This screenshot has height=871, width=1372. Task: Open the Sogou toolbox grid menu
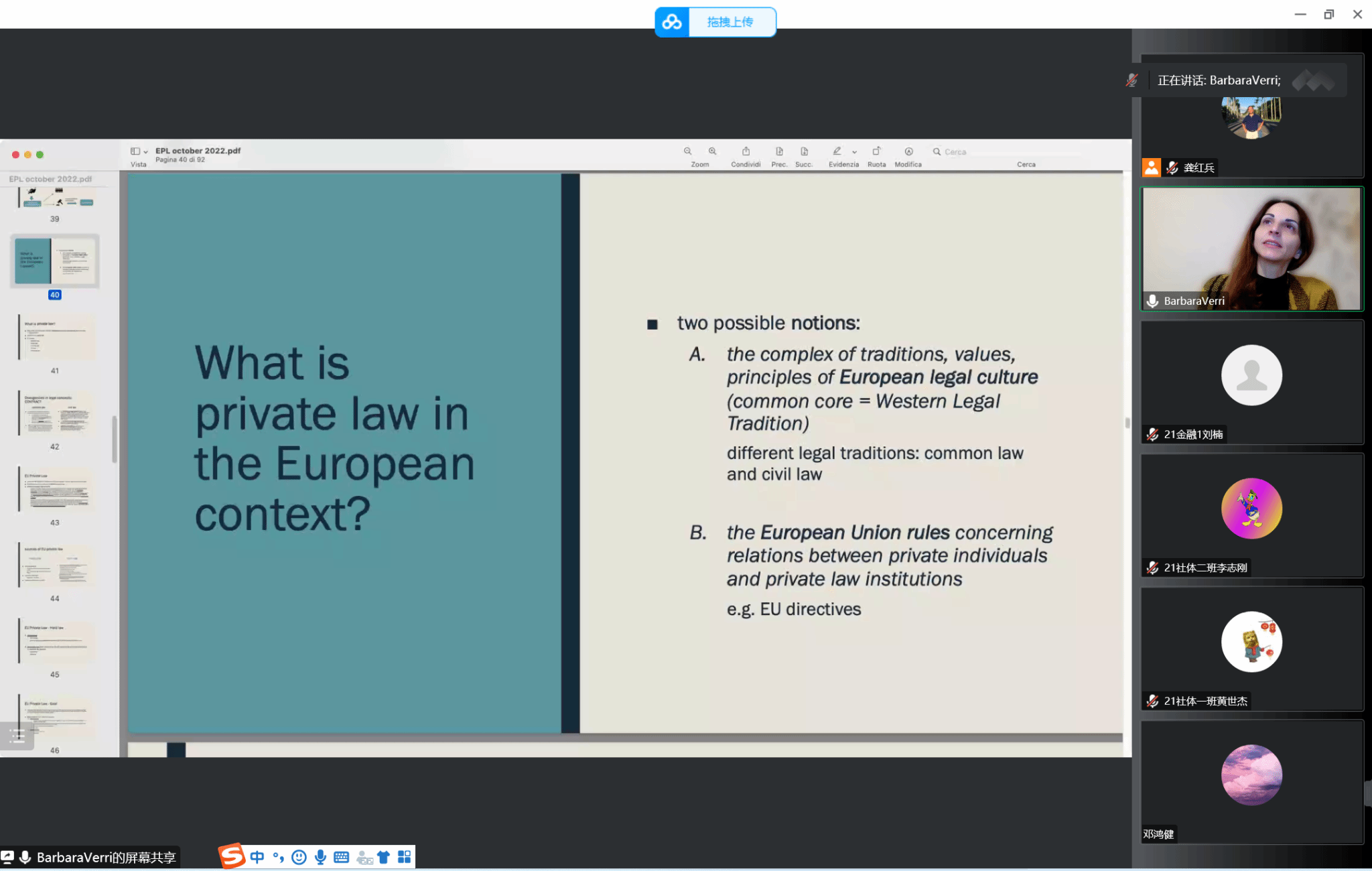pos(404,857)
